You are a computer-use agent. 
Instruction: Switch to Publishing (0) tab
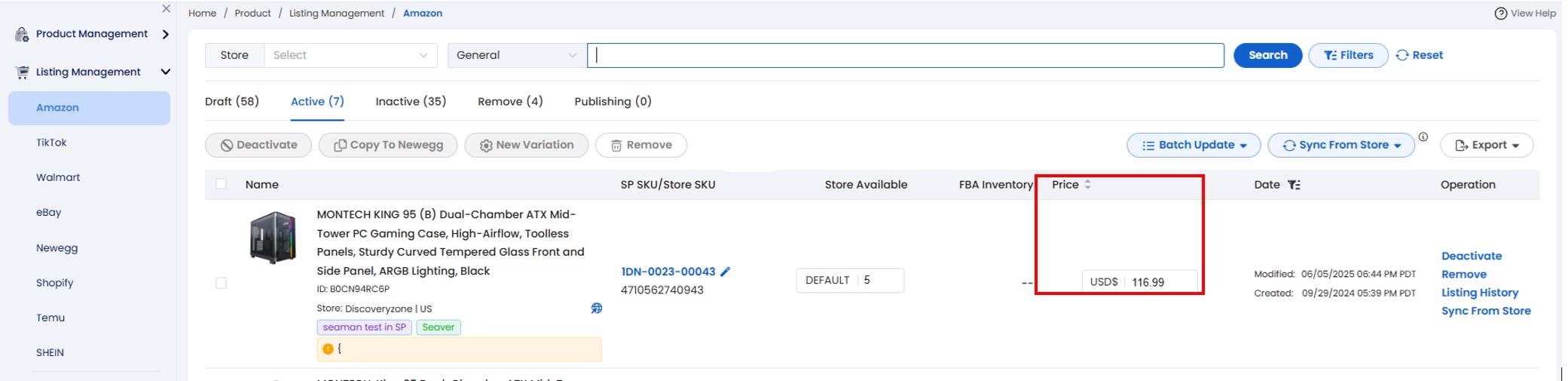(613, 101)
